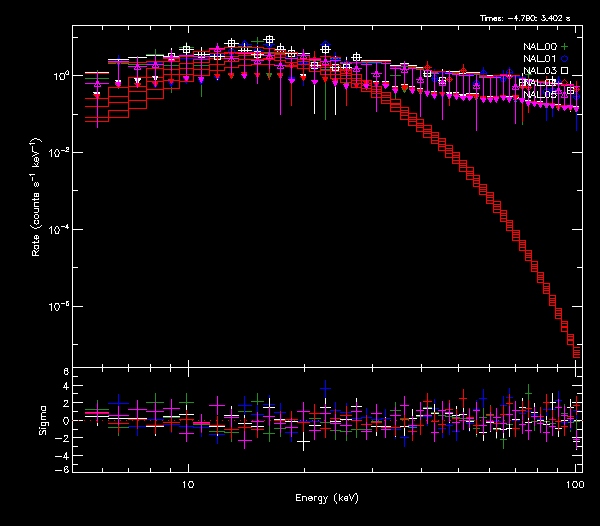Click the blue circle marker for NAI_01

point(564,59)
